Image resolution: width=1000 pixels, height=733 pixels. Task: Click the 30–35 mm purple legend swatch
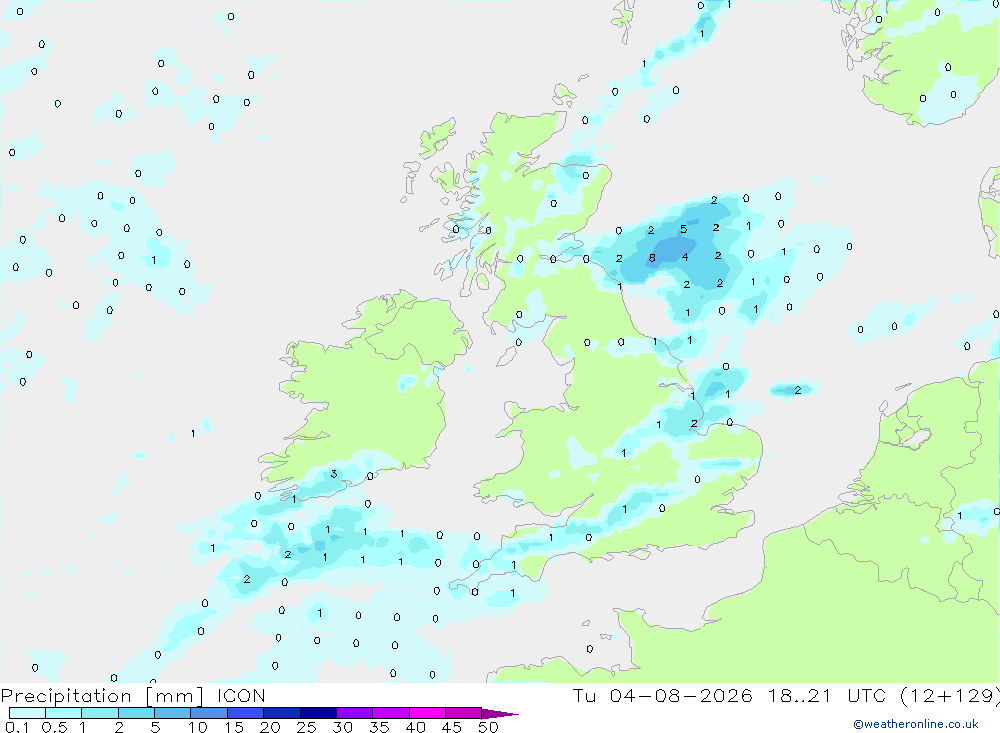pyautogui.click(x=354, y=713)
